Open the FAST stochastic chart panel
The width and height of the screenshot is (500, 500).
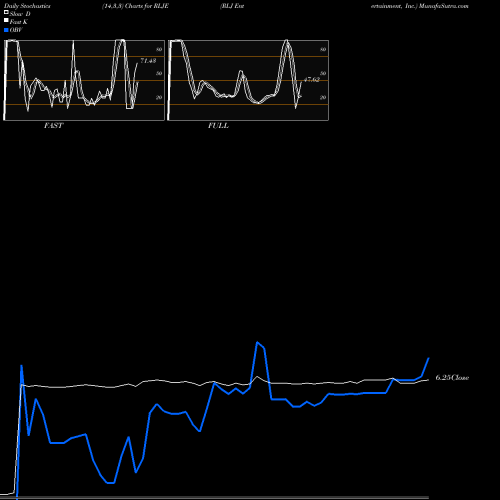[x=84, y=80]
